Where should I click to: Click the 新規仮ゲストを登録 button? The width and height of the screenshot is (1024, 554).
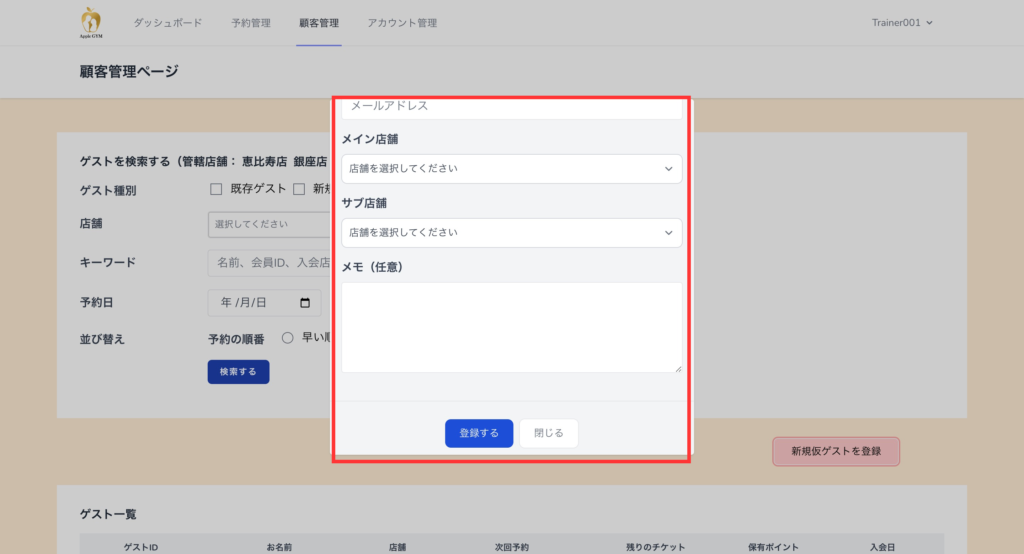(835, 451)
